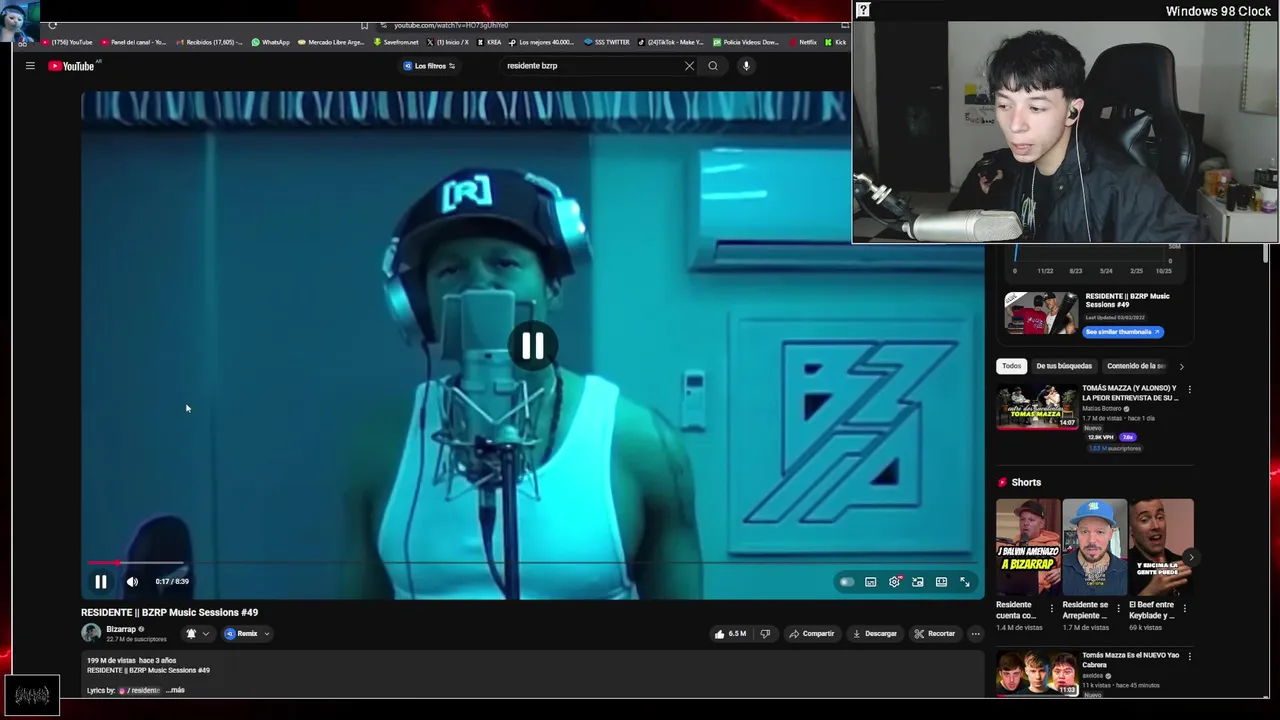Click the Windows 98 Clock question mark icon
1280x720 pixels.
(863, 10)
